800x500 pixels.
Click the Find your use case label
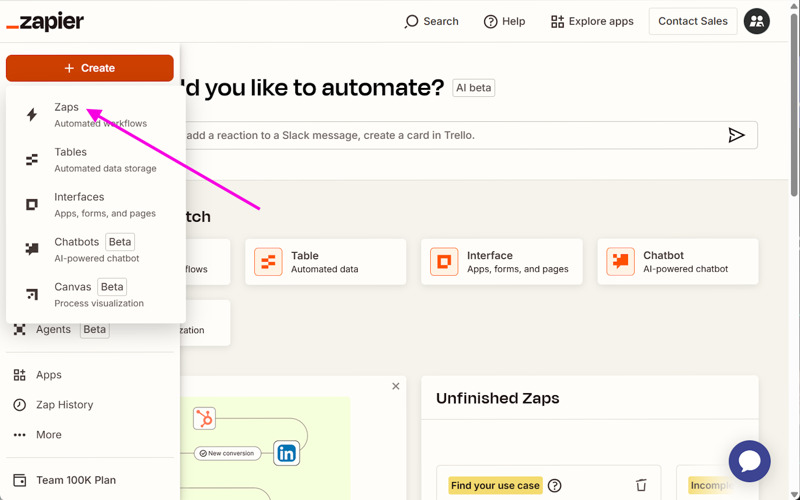pyautogui.click(x=495, y=485)
